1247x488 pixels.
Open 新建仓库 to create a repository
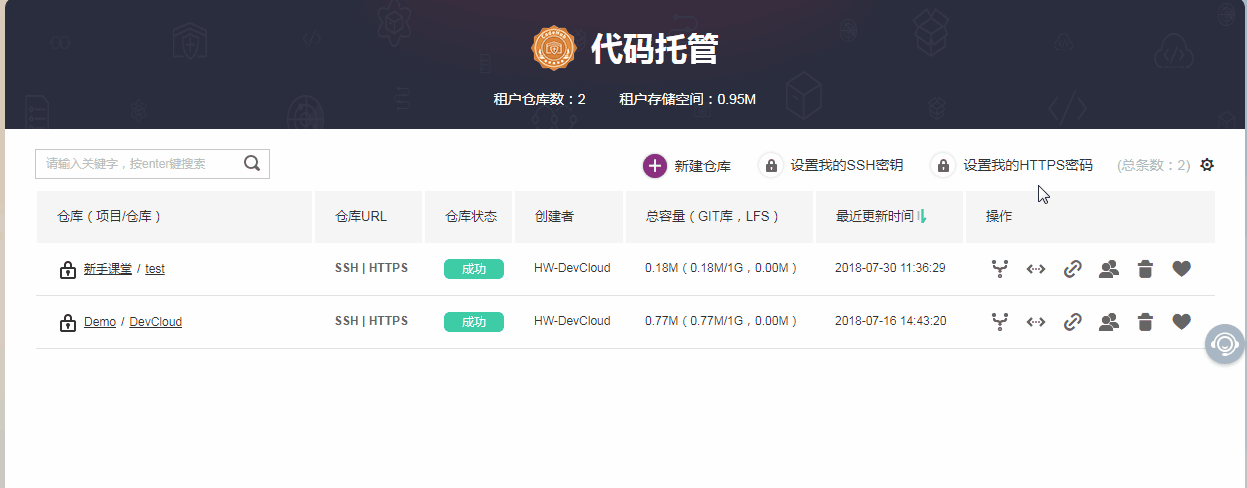click(x=702, y=166)
